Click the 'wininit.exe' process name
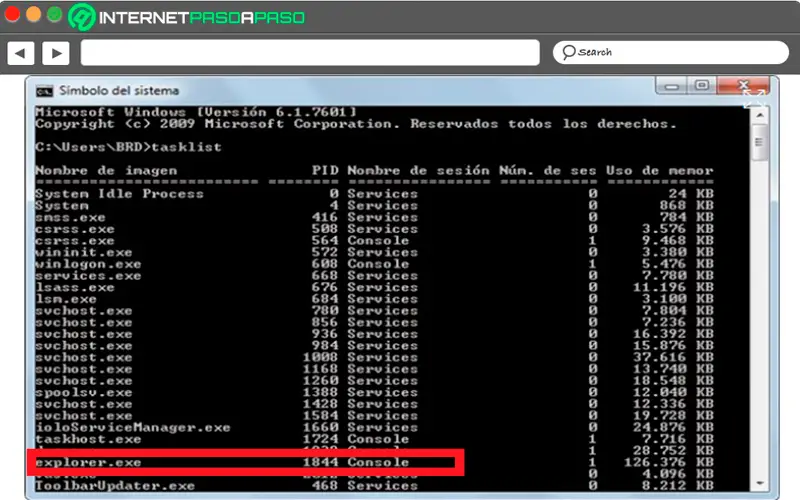This screenshot has width=800, height=500. click(84, 253)
